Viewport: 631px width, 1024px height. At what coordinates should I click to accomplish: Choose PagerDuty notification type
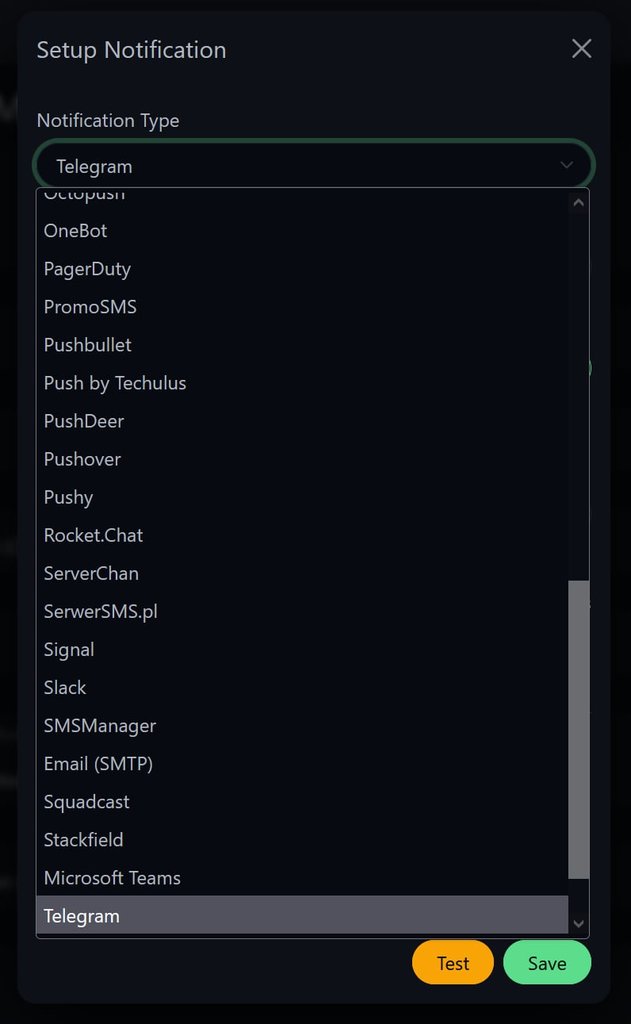pyautogui.click(x=302, y=268)
